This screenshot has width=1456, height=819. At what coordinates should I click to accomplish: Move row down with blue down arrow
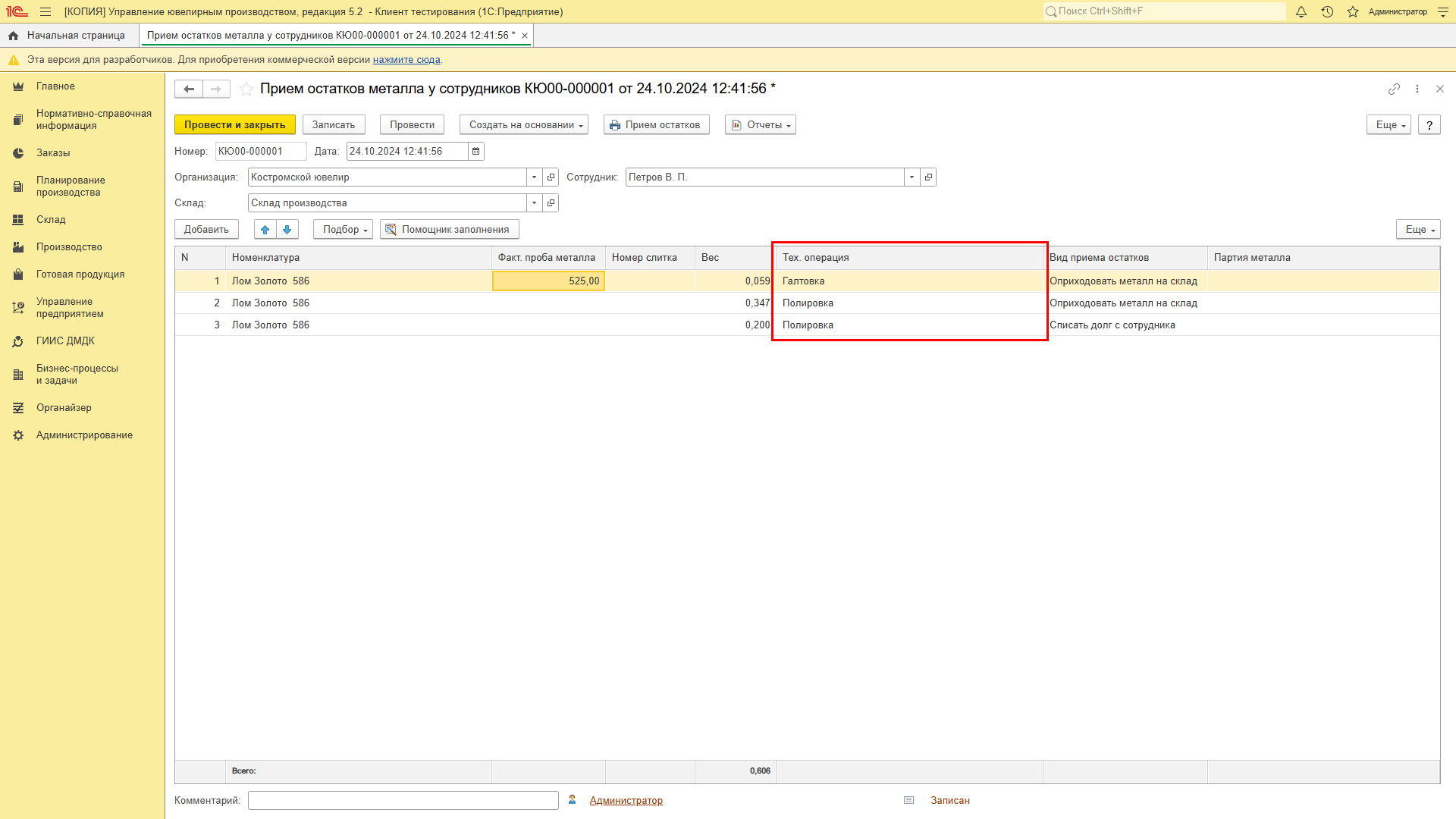tap(287, 230)
